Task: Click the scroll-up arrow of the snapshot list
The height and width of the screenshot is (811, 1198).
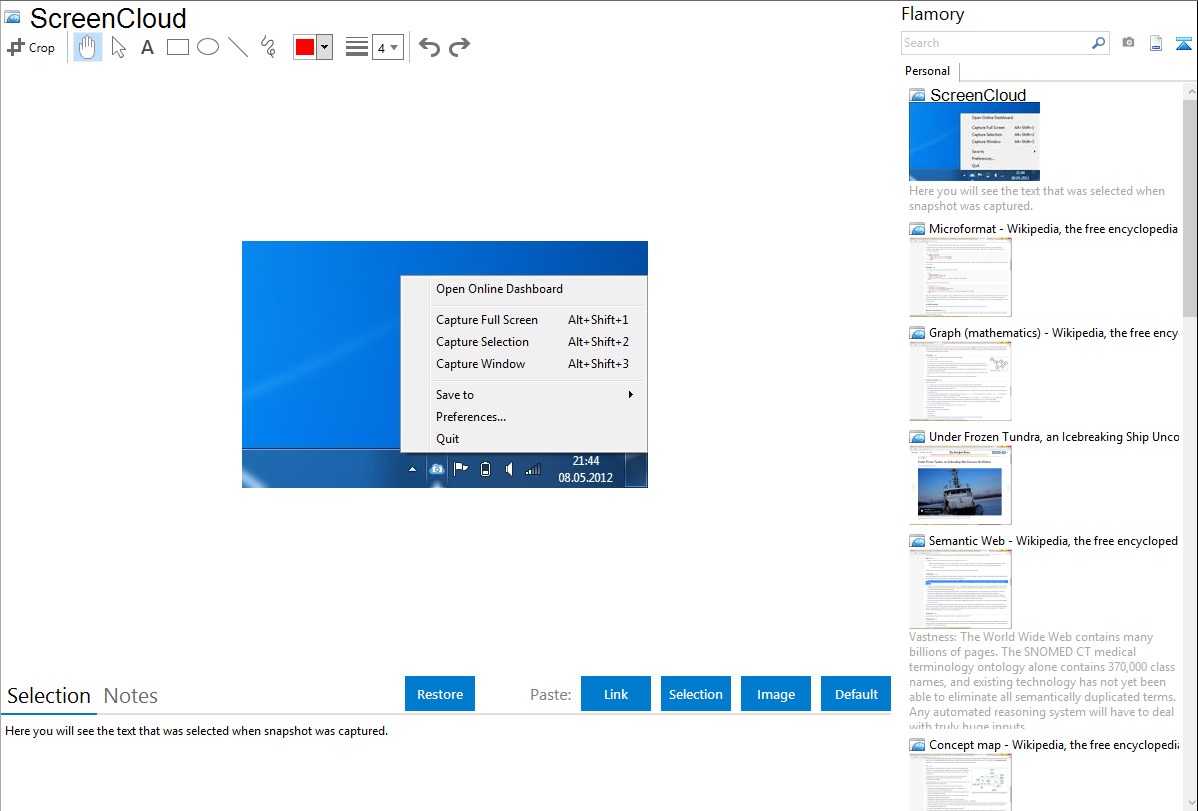Action: (1190, 91)
